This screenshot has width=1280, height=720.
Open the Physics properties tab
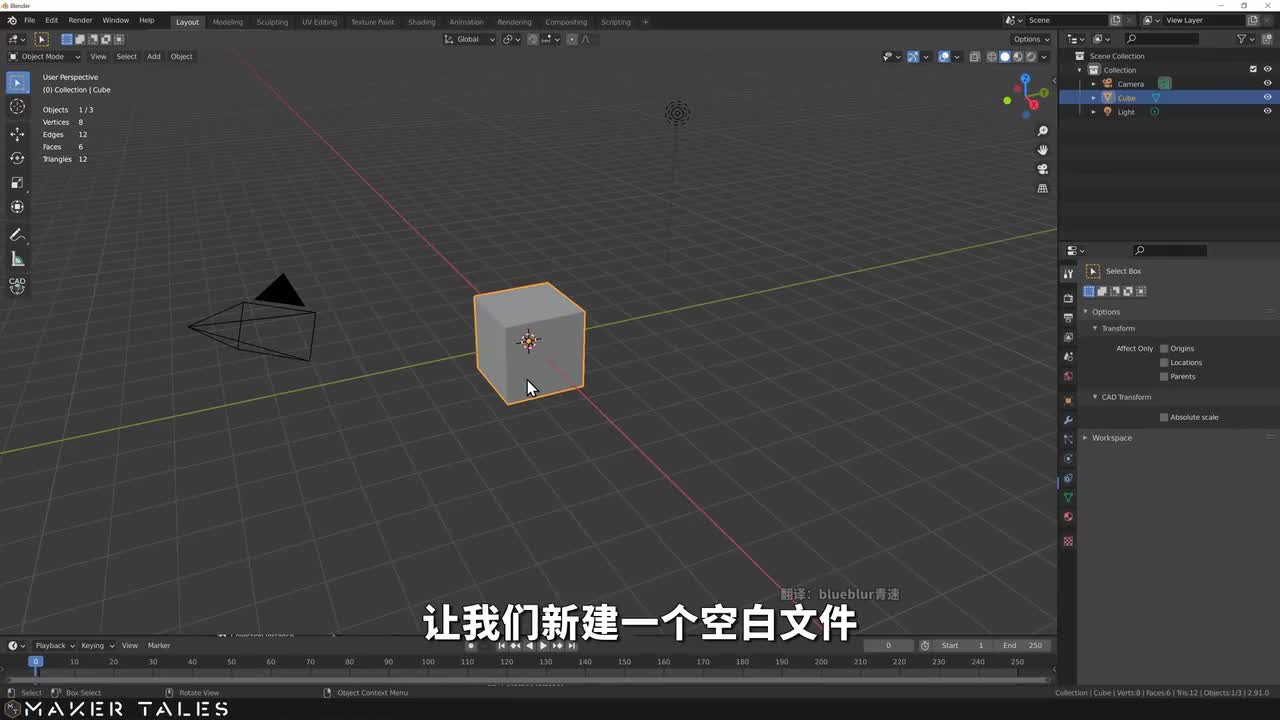point(1068,459)
